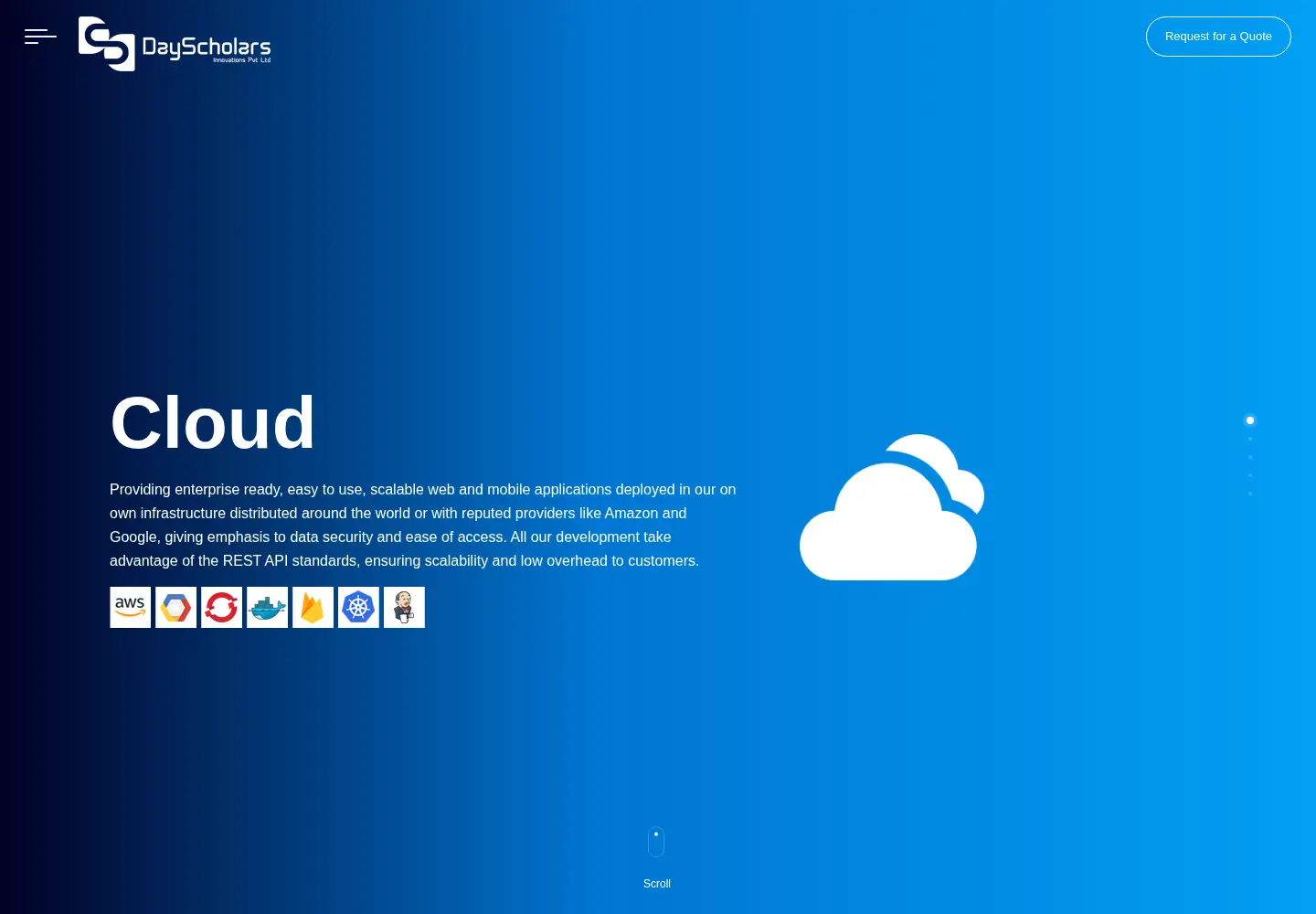Click the Scroll label at the bottom

(x=657, y=884)
